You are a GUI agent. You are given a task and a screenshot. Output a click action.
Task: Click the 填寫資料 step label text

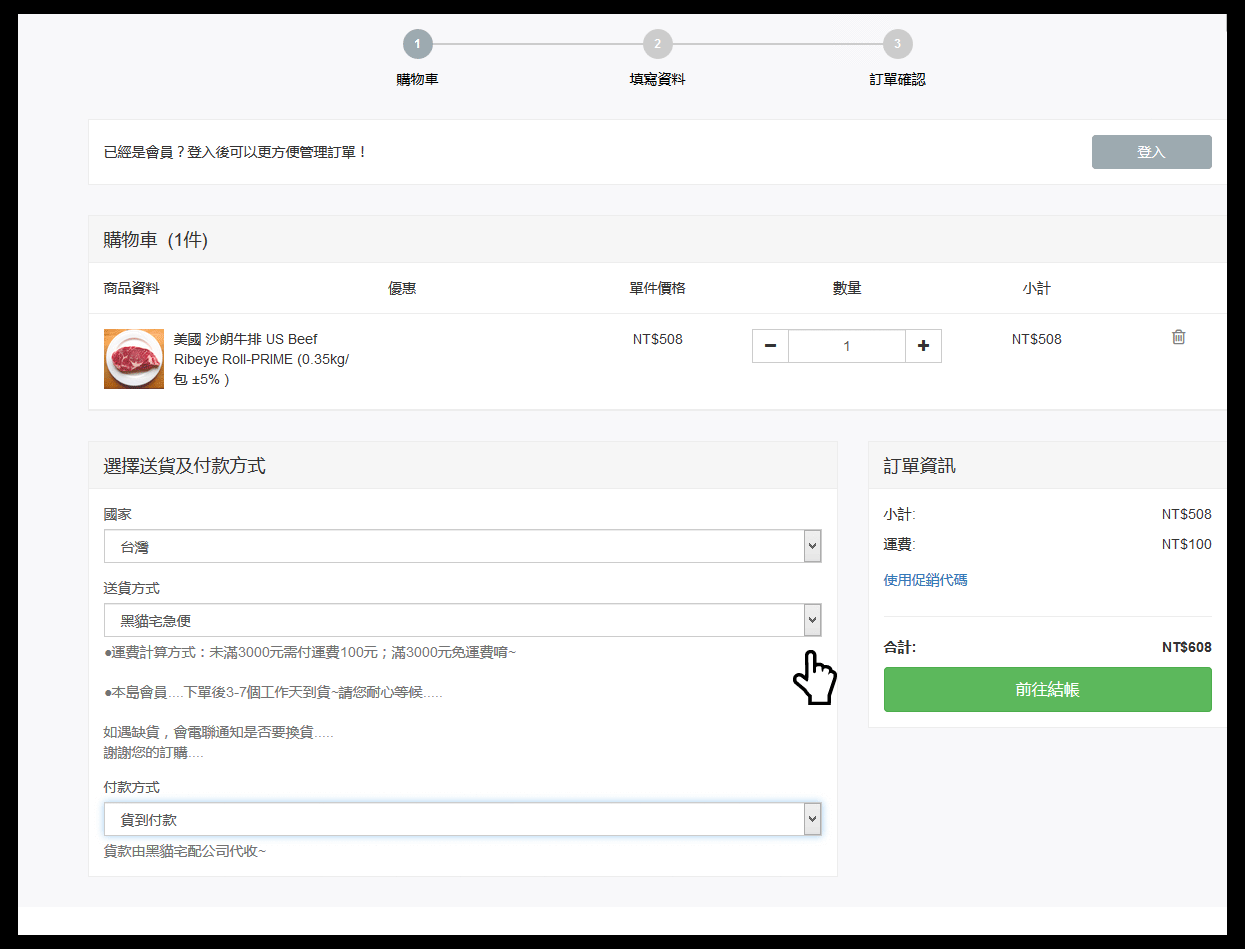pos(657,79)
